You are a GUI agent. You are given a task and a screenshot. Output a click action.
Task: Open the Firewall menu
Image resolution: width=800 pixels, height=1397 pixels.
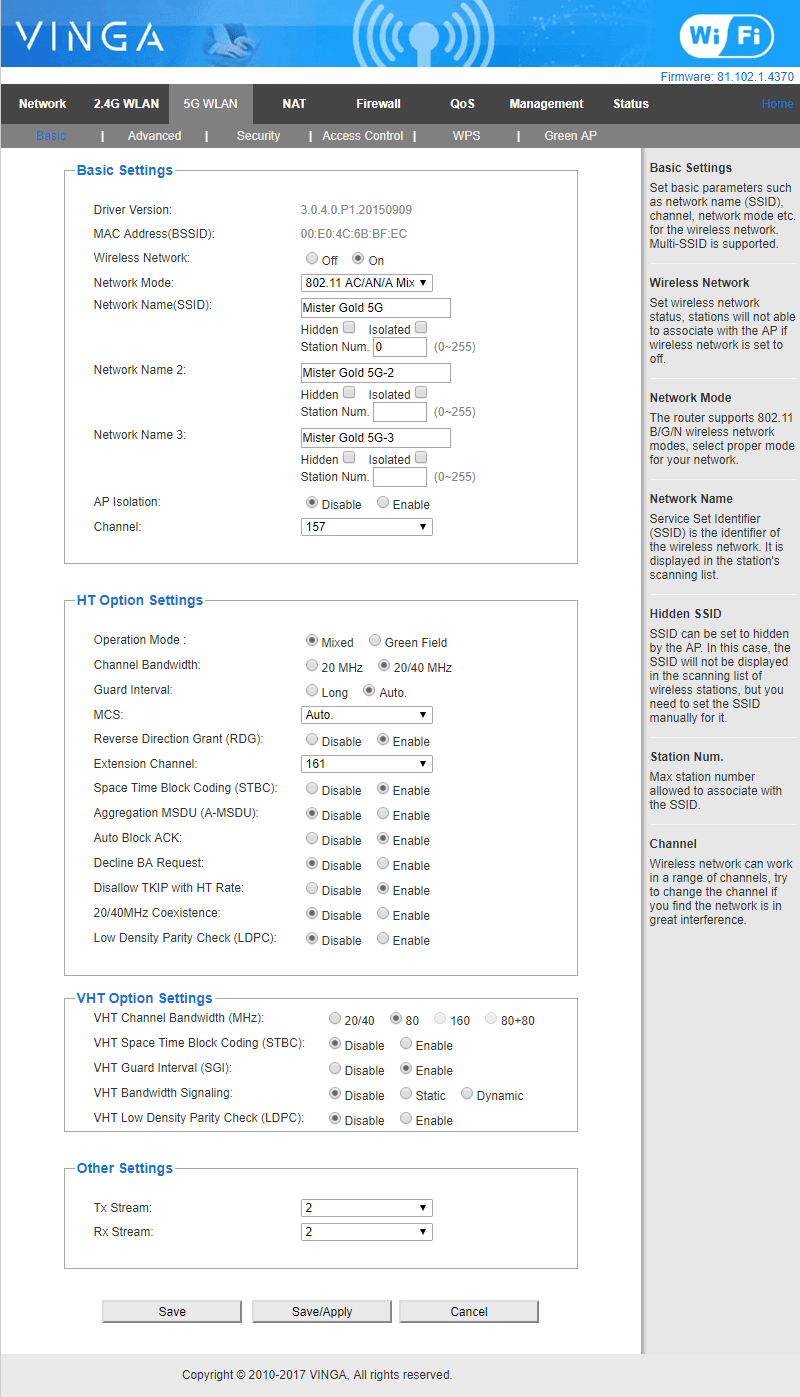coord(378,104)
